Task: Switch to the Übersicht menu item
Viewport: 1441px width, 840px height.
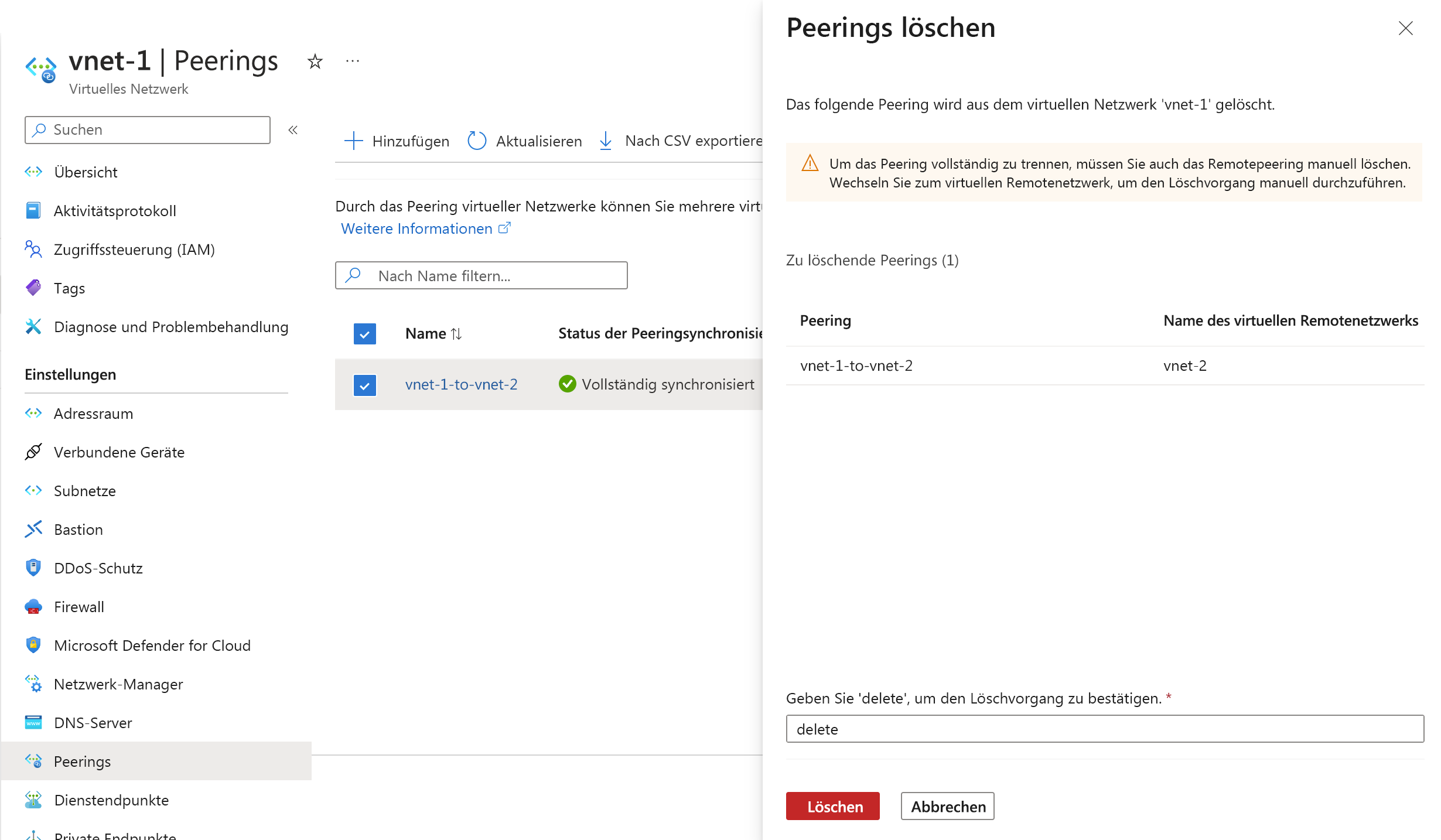Action: click(x=86, y=172)
